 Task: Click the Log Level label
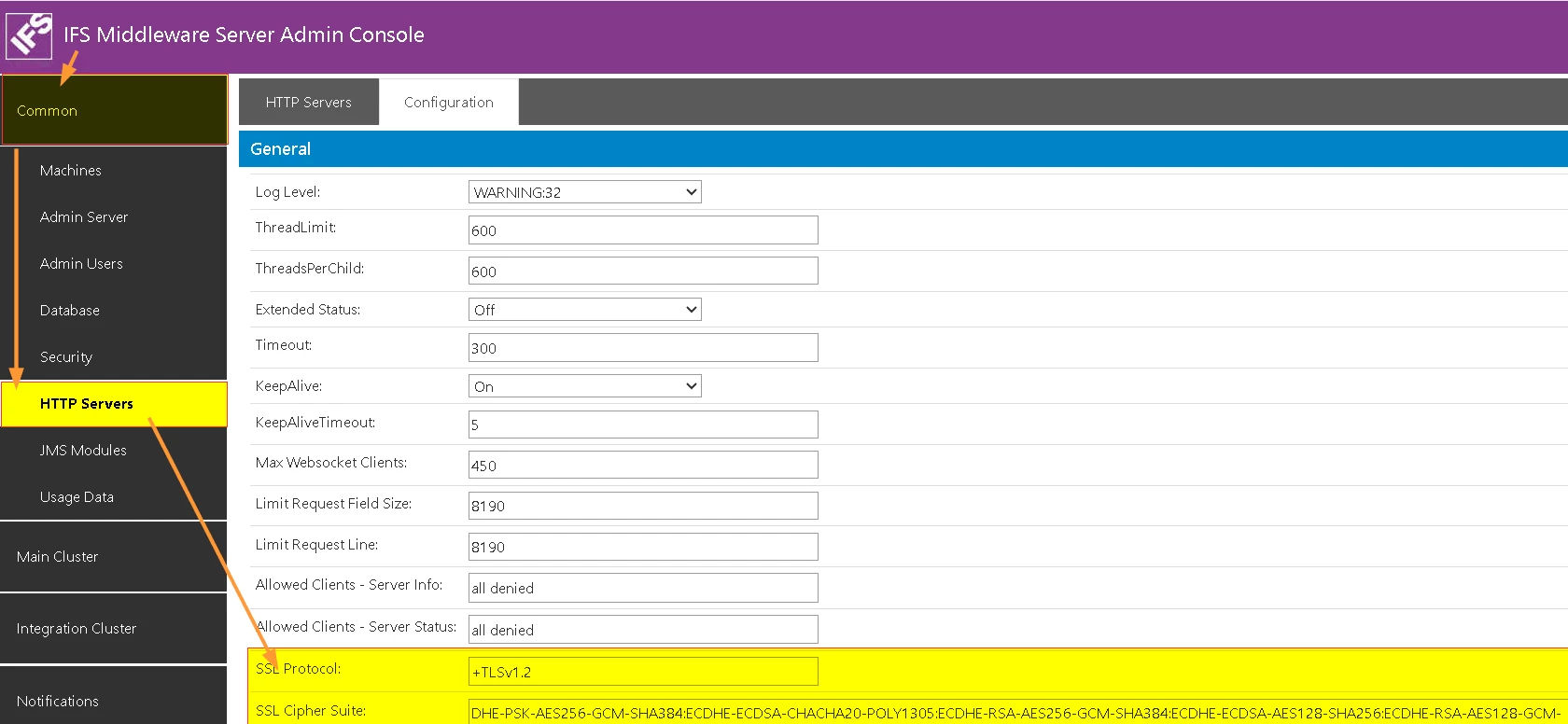287,192
